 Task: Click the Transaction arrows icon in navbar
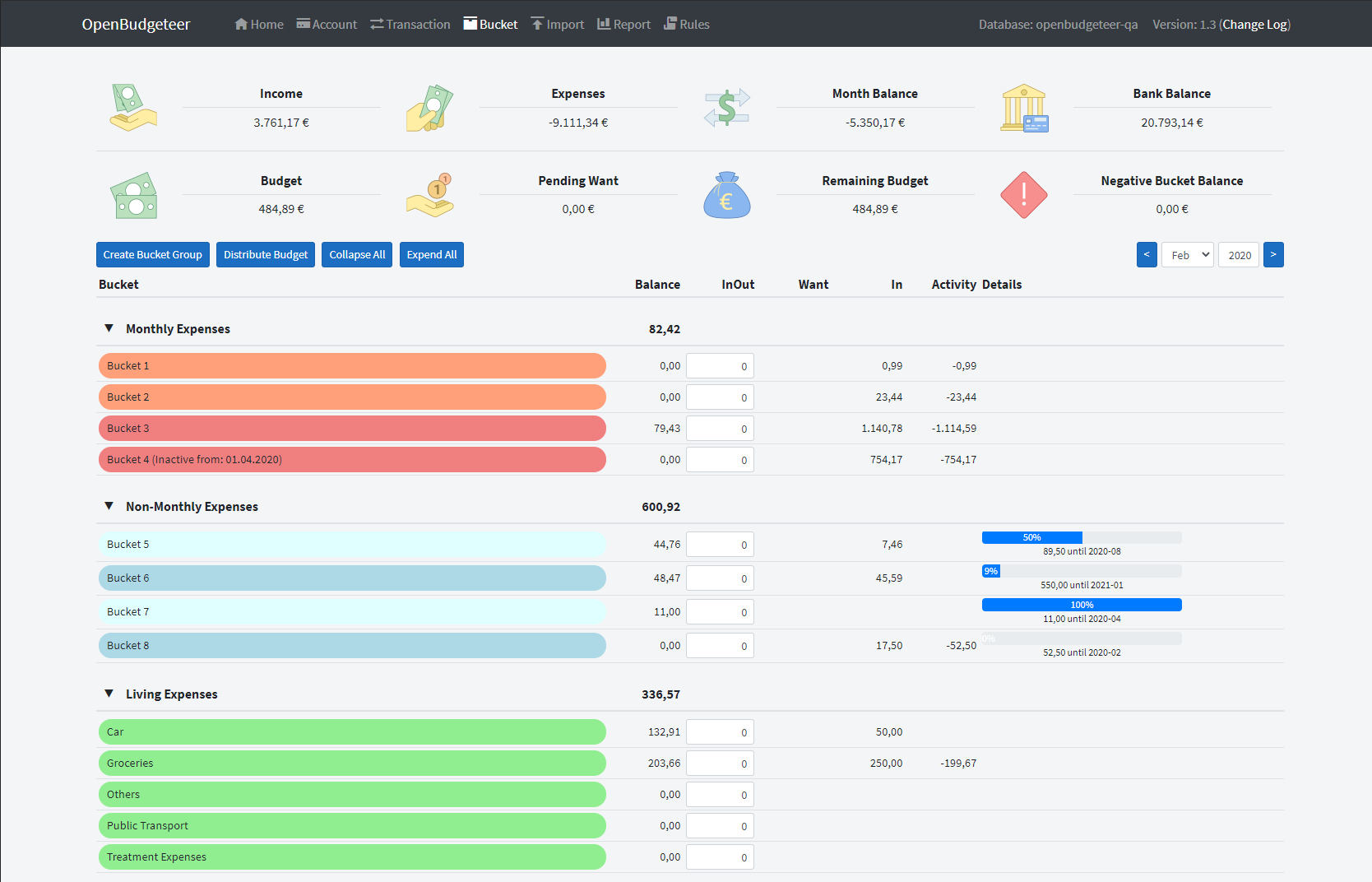coord(377,24)
